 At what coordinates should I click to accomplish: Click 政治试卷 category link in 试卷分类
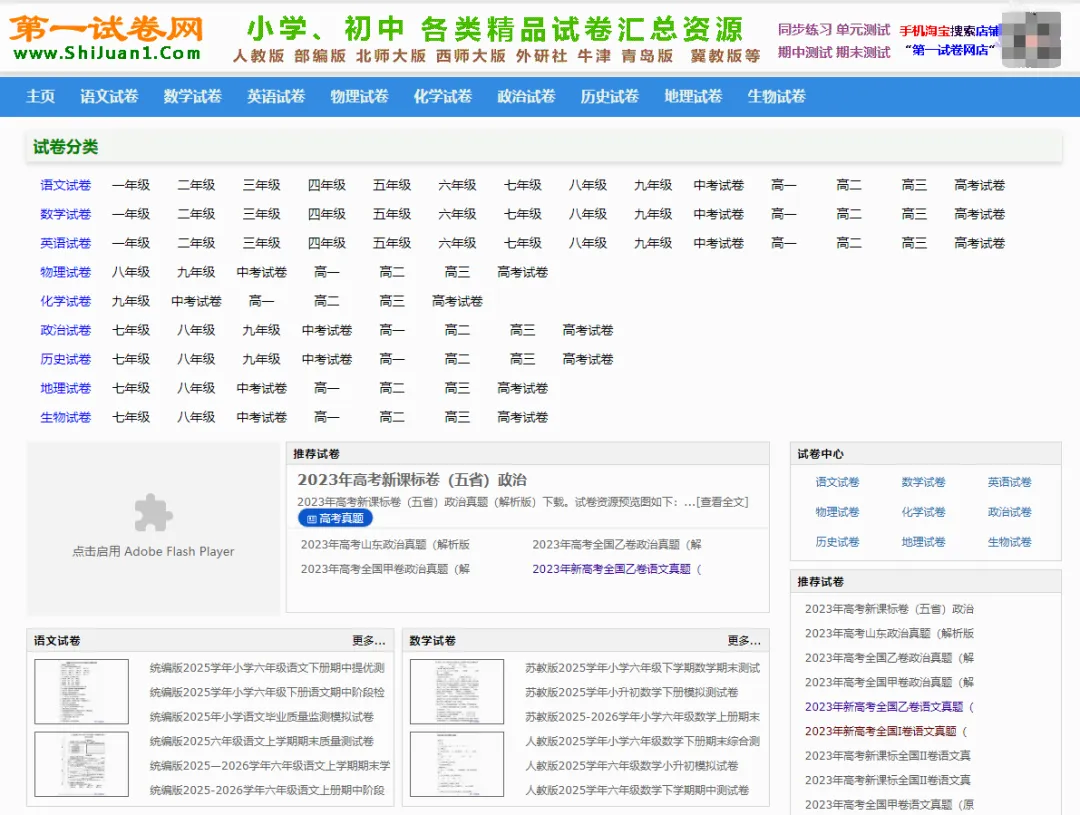(x=65, y=330)
